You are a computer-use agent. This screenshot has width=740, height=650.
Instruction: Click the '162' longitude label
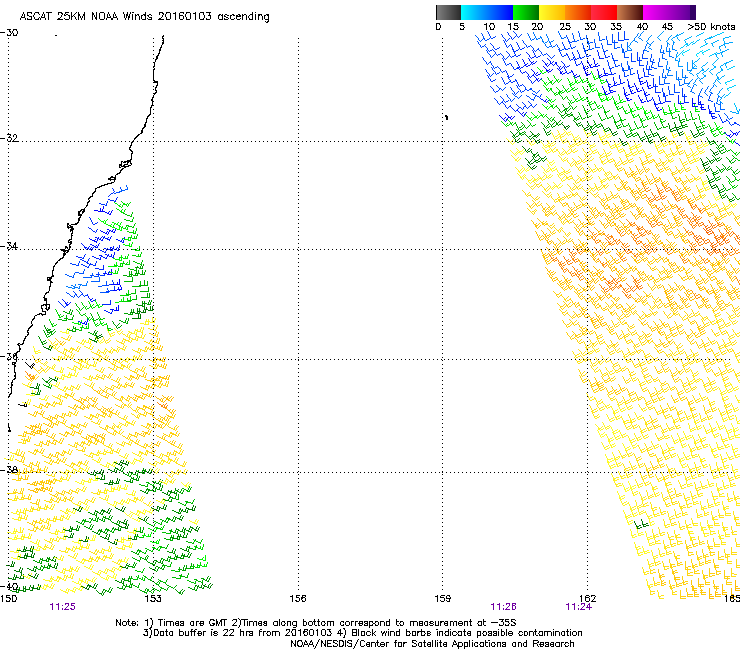pos(588,599)
